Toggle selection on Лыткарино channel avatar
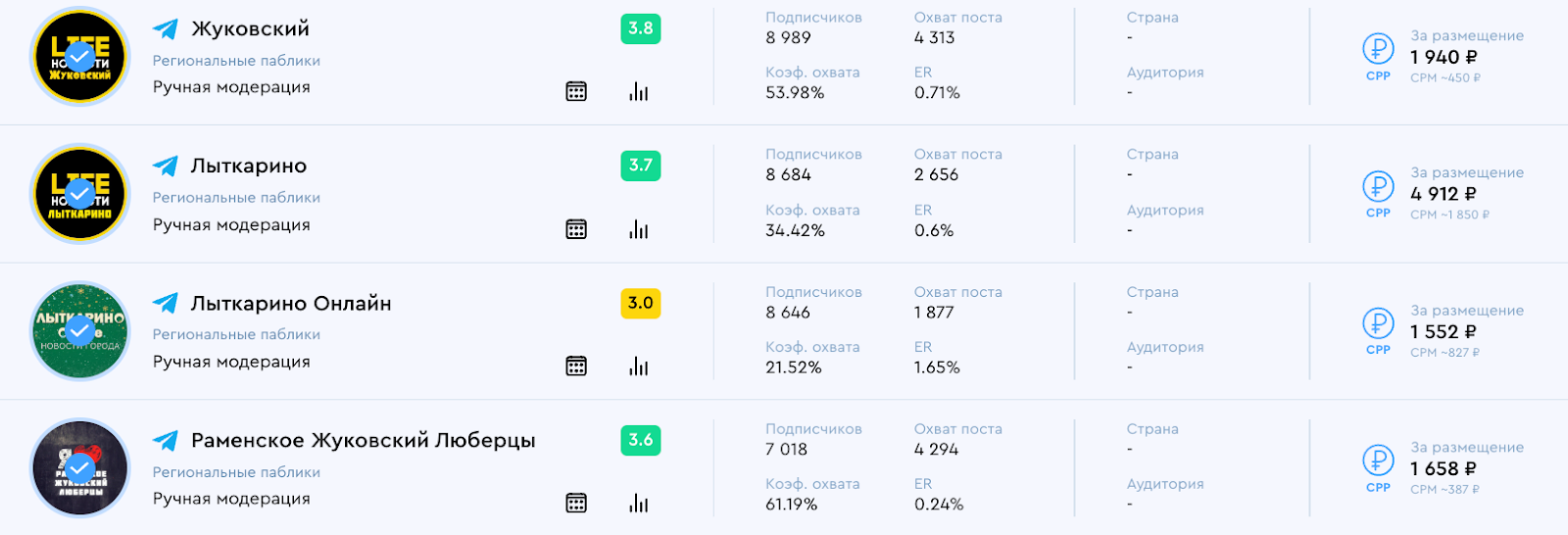 coord(80,193)
